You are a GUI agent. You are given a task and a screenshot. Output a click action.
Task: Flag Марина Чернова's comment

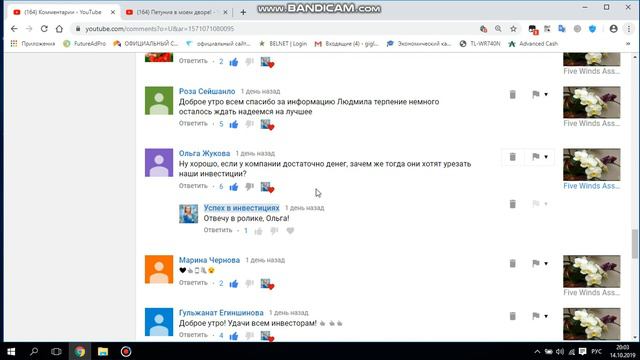pos(536,263)
